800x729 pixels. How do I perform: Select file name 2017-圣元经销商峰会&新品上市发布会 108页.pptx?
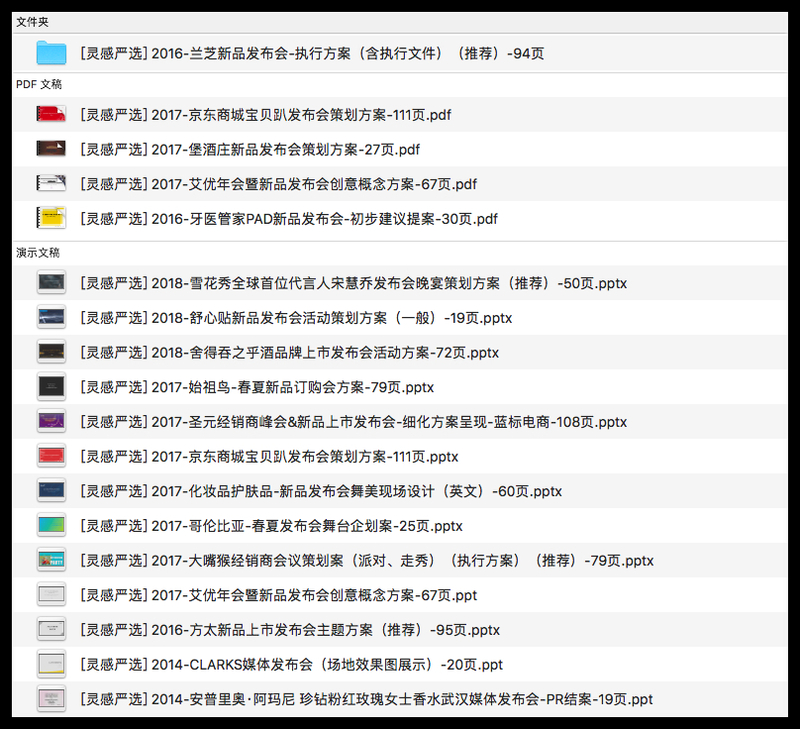(x=354, y=422)
